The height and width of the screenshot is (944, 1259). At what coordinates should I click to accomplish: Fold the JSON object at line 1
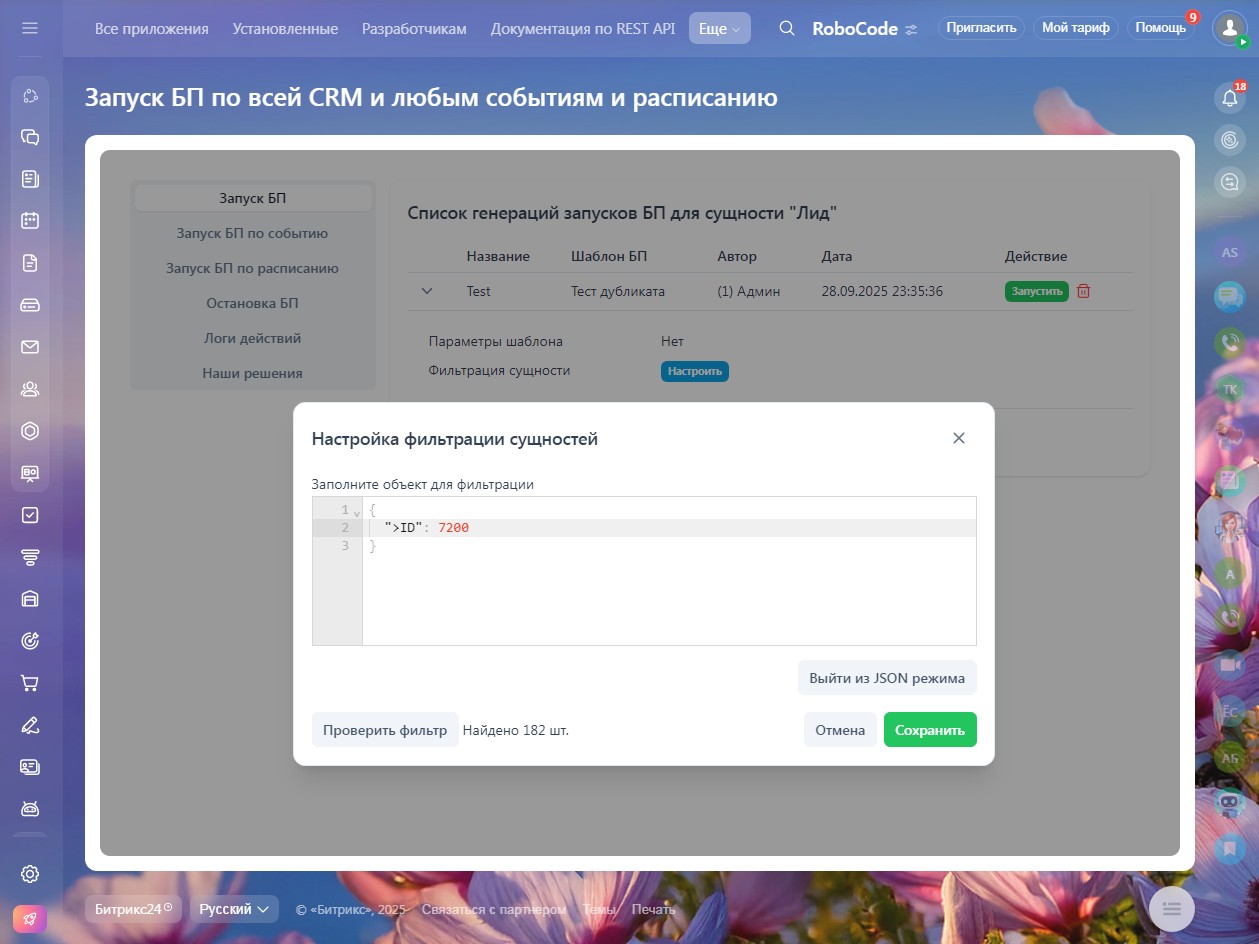click(x=357, y=512)
